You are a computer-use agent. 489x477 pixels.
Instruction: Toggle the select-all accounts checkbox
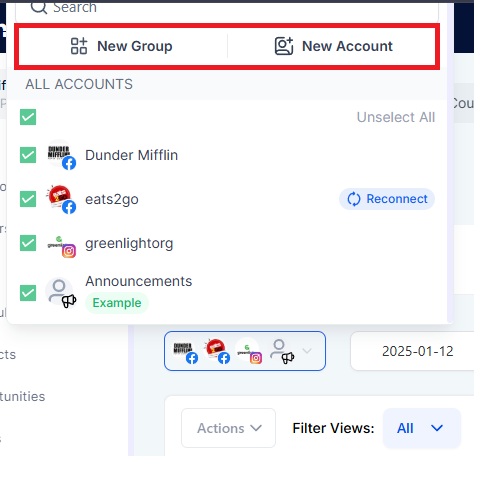[x=28, y=117]
